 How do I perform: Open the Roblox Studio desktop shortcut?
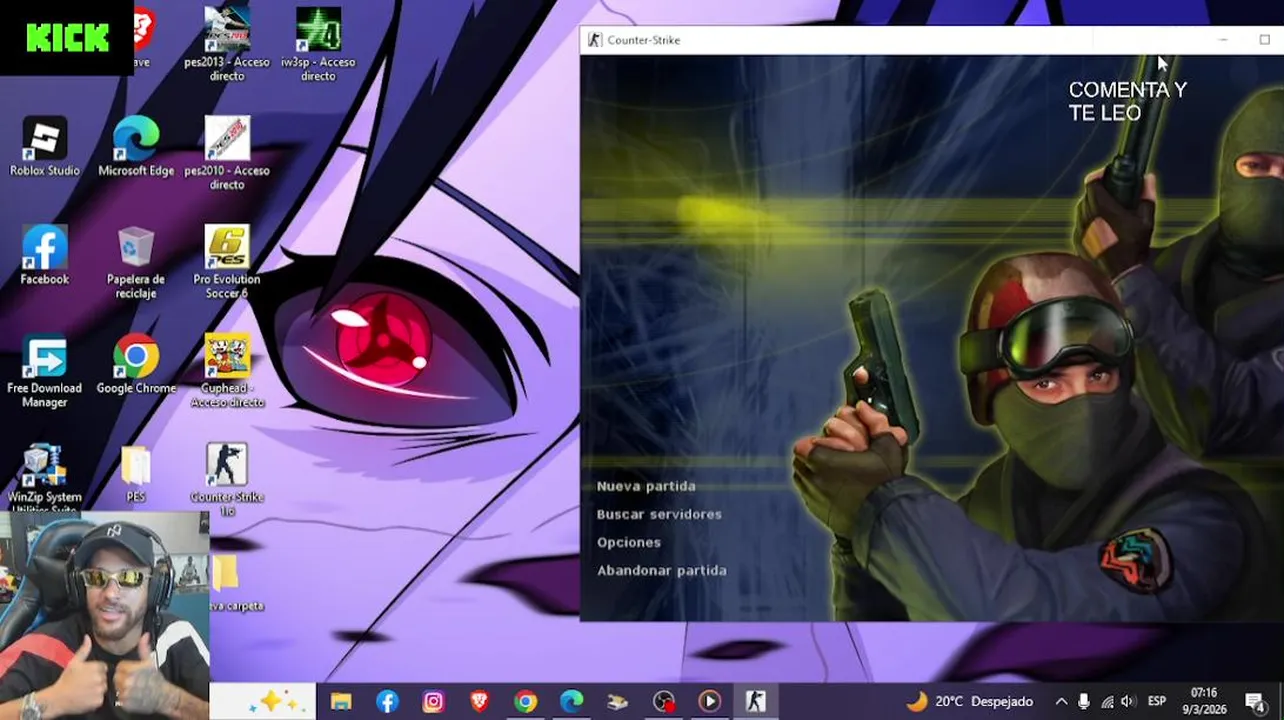[x=45, y=146]
